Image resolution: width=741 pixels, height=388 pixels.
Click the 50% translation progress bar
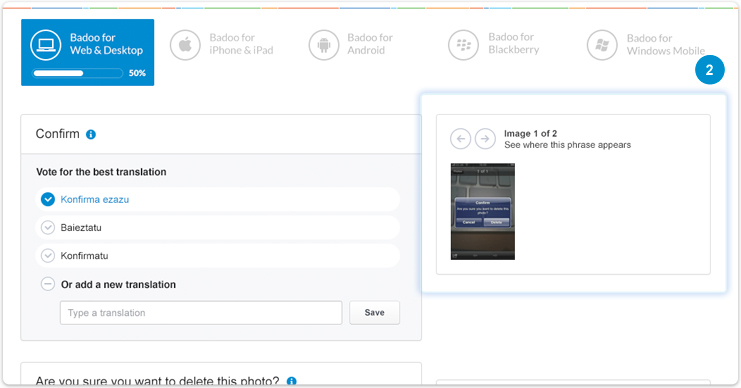[78, 73]
